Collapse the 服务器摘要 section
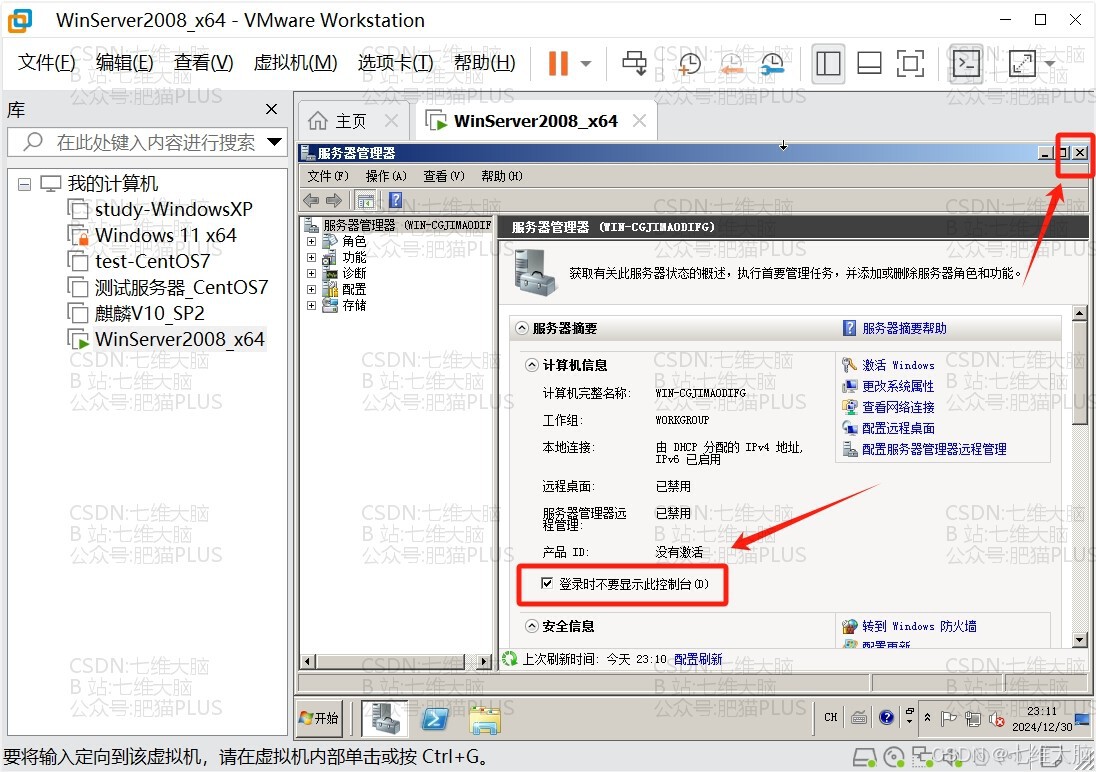This screenshot has height=772, width=1096. point(521,328)
